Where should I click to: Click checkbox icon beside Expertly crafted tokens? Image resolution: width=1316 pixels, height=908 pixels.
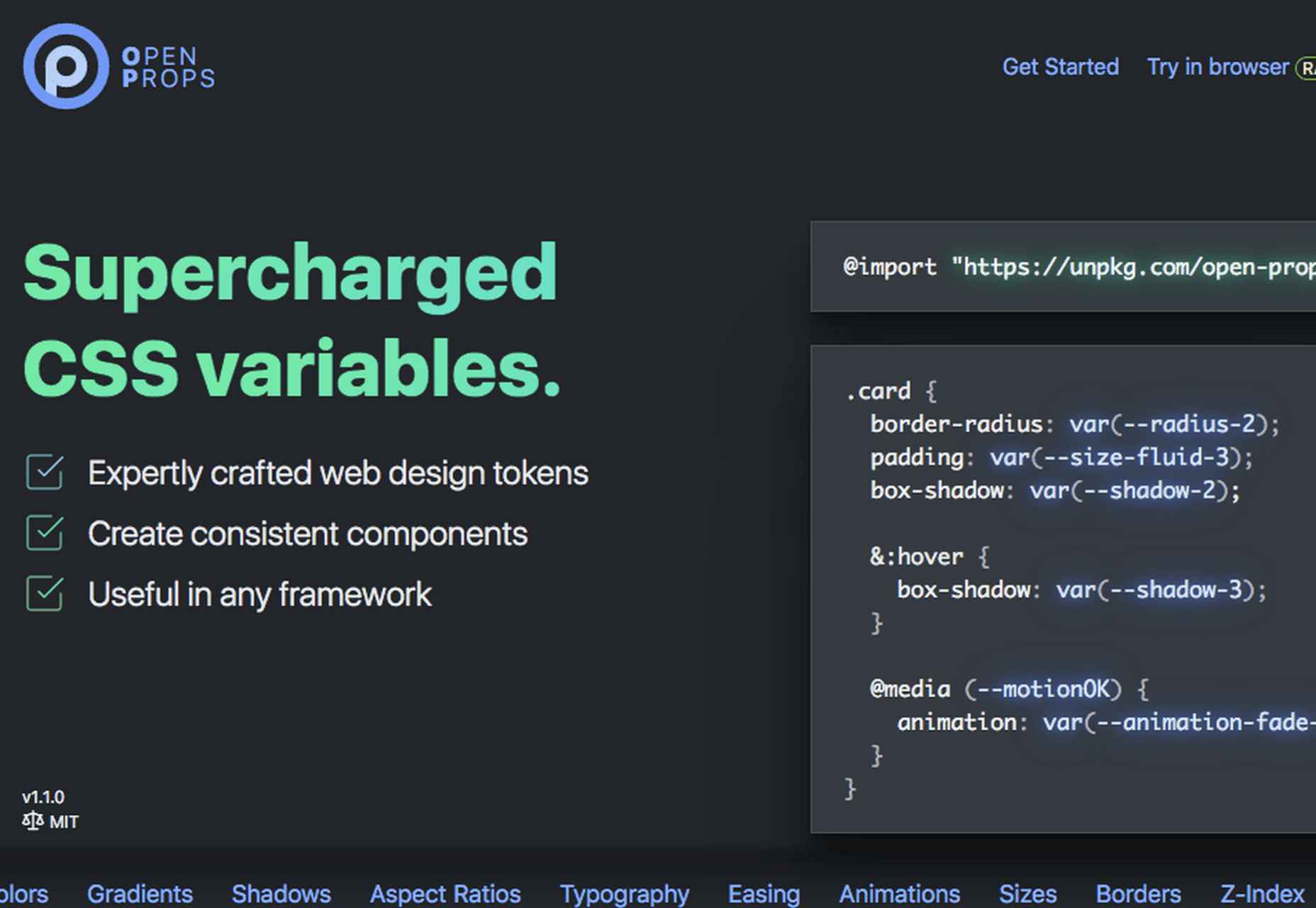(45, 472)
